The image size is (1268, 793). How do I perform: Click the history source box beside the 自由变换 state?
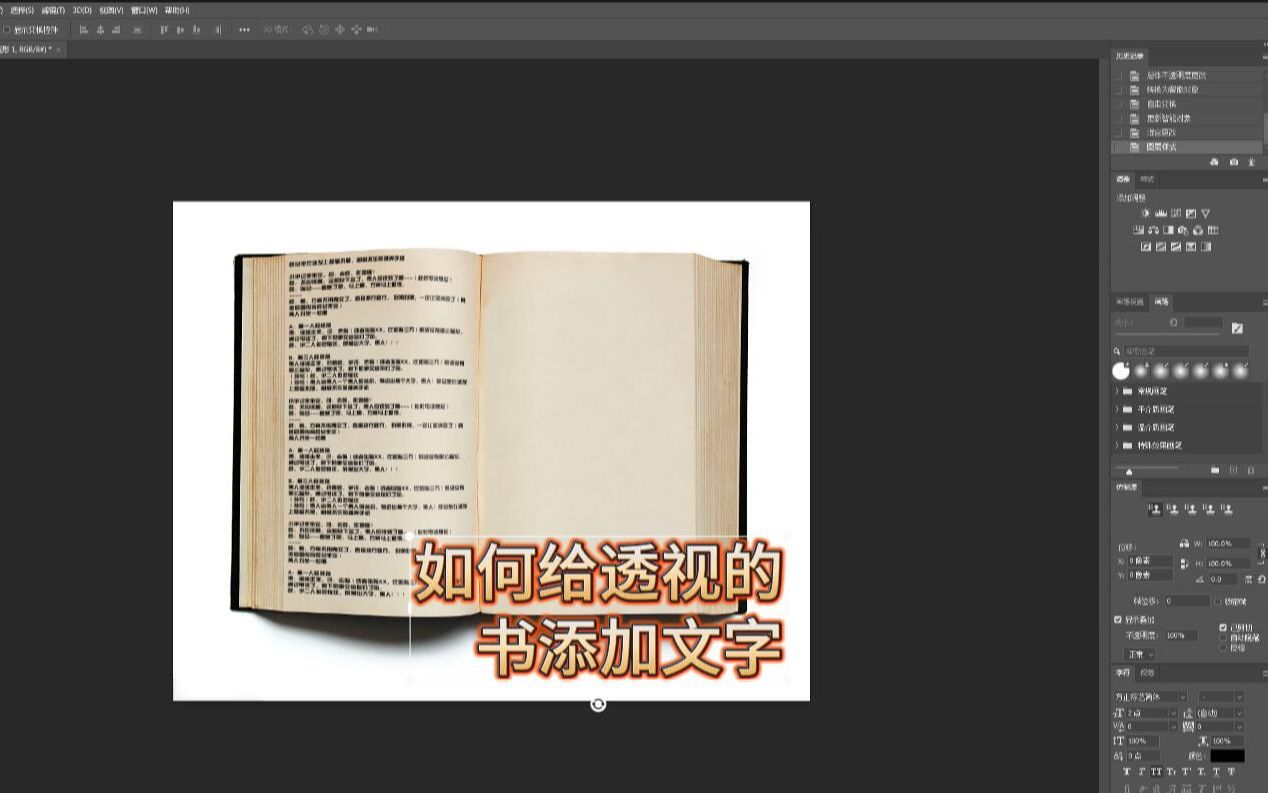(1118, 103)
